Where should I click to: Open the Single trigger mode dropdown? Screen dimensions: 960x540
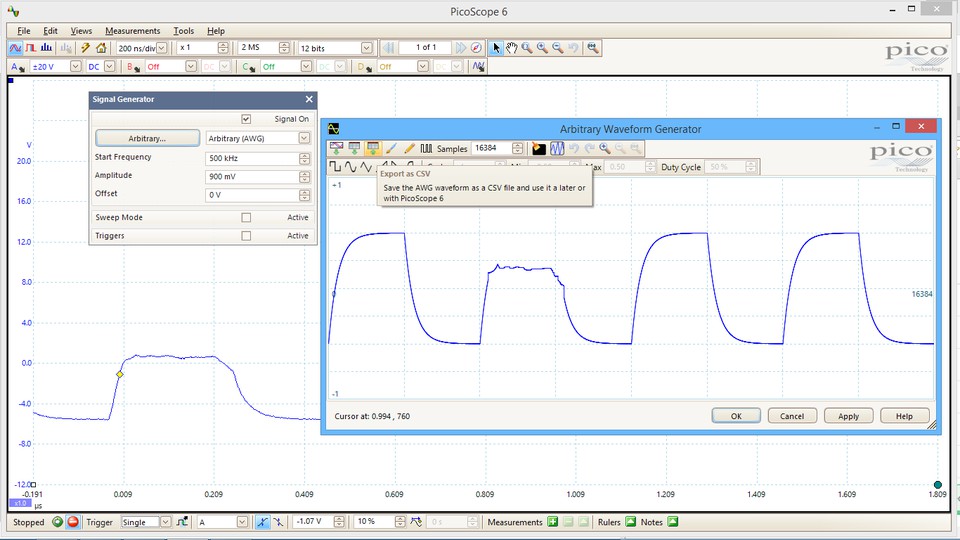pos(165,522)
